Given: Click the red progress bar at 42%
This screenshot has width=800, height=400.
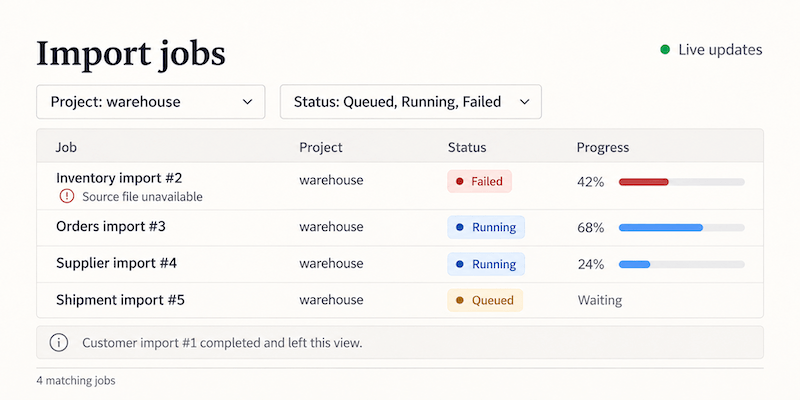Looking at the screenshot, I should 682,182.
